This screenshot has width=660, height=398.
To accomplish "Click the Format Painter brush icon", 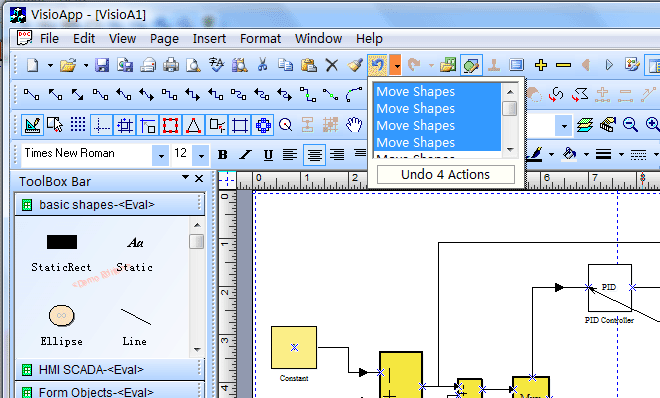I will pyautogui.click(x=355, y=65).
